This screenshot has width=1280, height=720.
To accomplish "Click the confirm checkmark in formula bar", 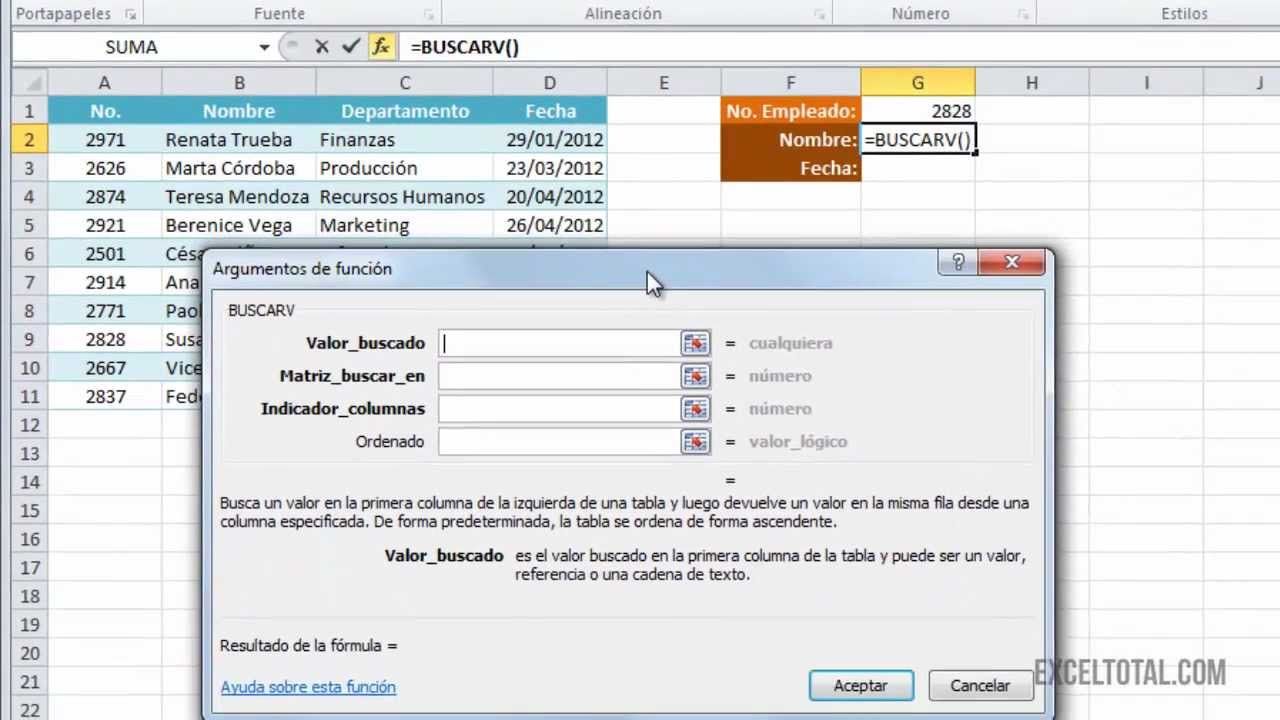I will pos(350,47).
